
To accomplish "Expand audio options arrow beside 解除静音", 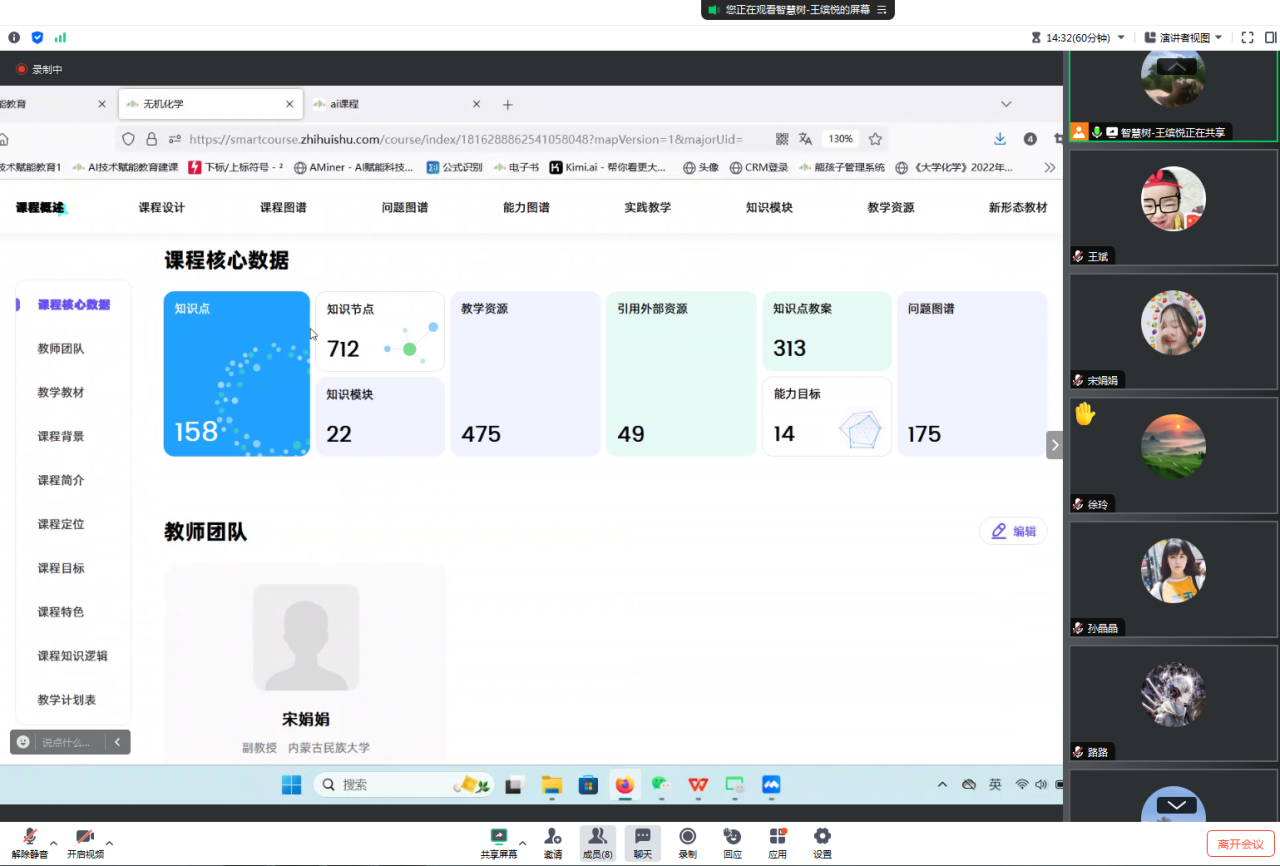I will click(x=54, y=842).
